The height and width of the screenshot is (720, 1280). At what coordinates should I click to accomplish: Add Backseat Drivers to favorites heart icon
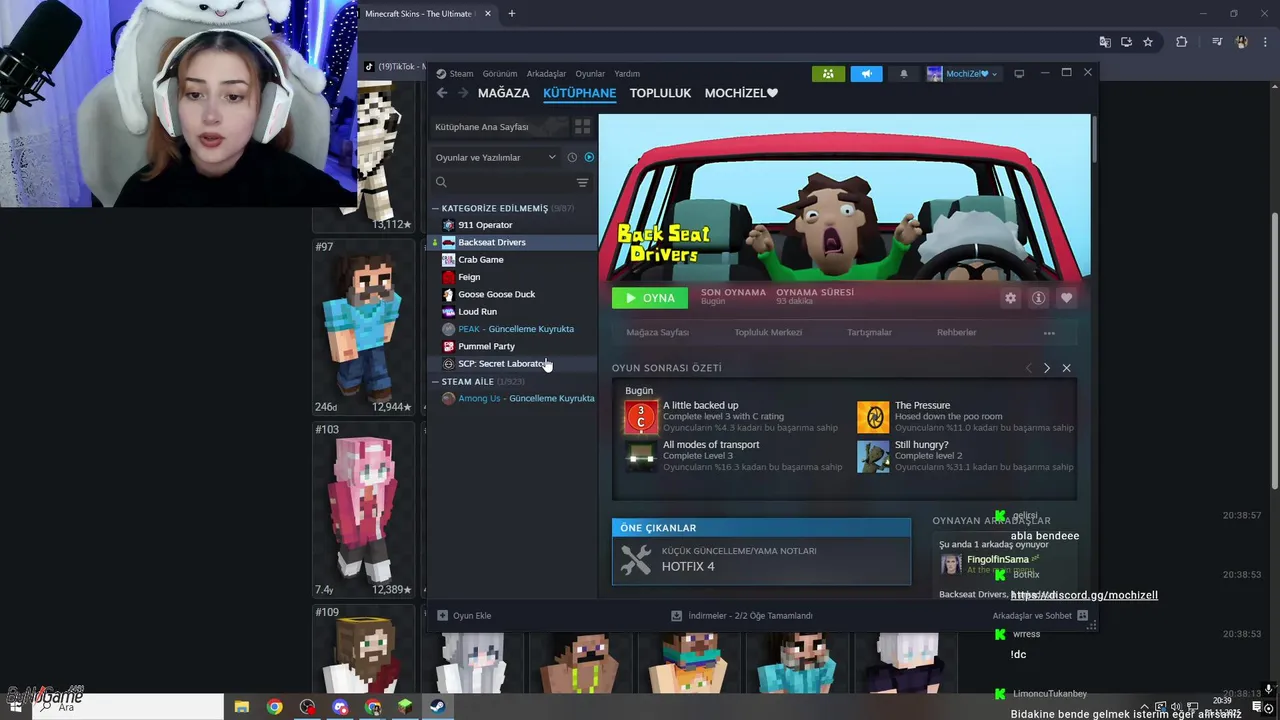[1066, 298]
